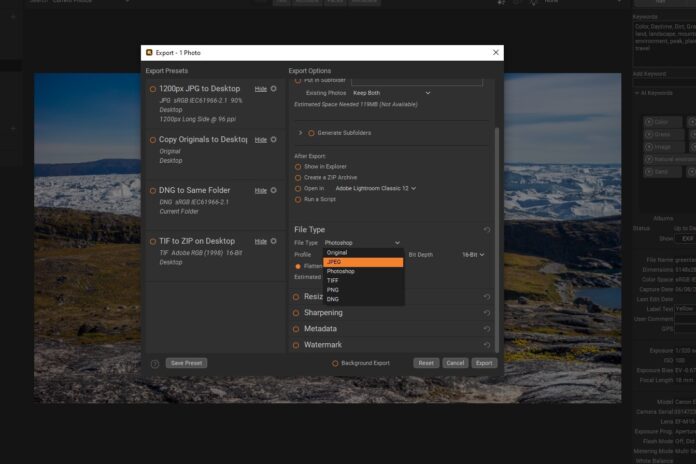Open the Existing Photos Keep Both dropdown
696x464 pixels.
click(x=392, y=93)
